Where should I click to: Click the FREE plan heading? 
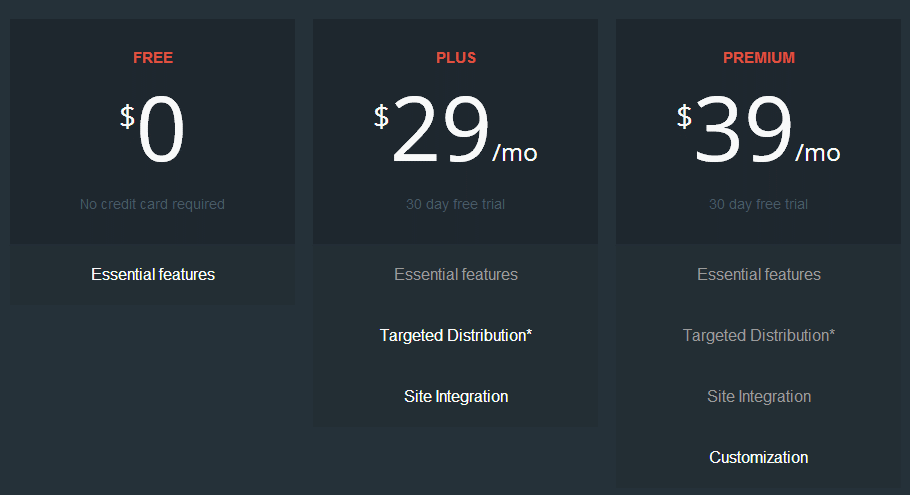click(x=153, y=58)
